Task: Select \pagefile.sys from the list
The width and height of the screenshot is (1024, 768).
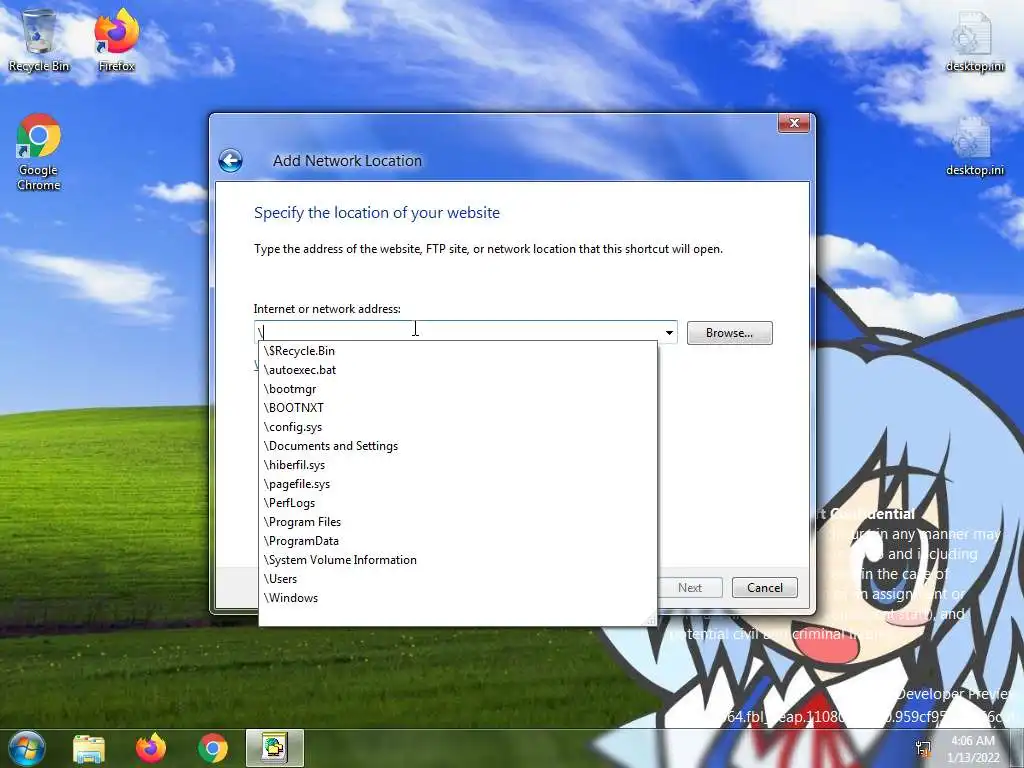Action: coord(458,483)
